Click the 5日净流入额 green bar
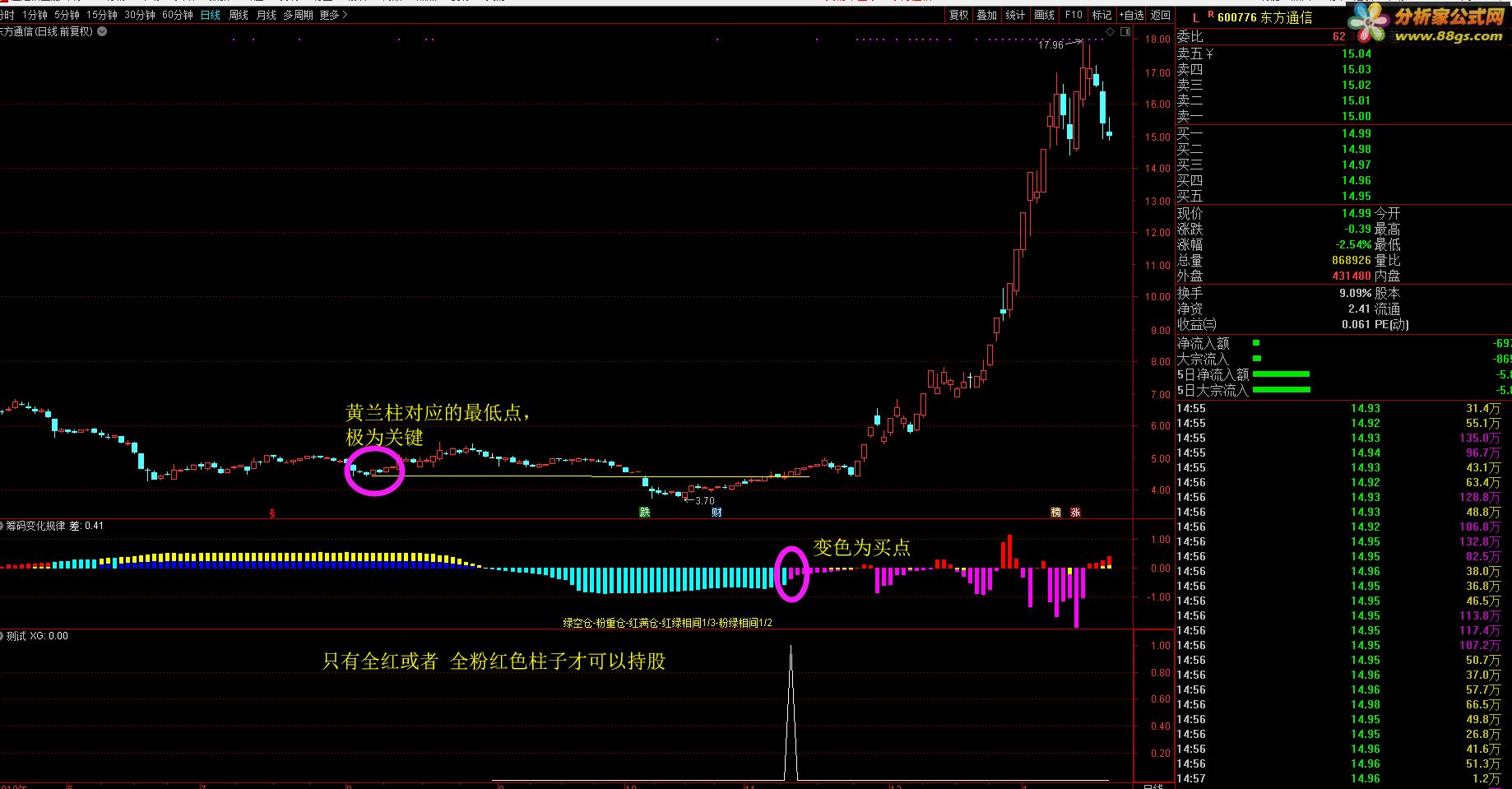The image size is (1512, 789). (x=1281, y=374)
